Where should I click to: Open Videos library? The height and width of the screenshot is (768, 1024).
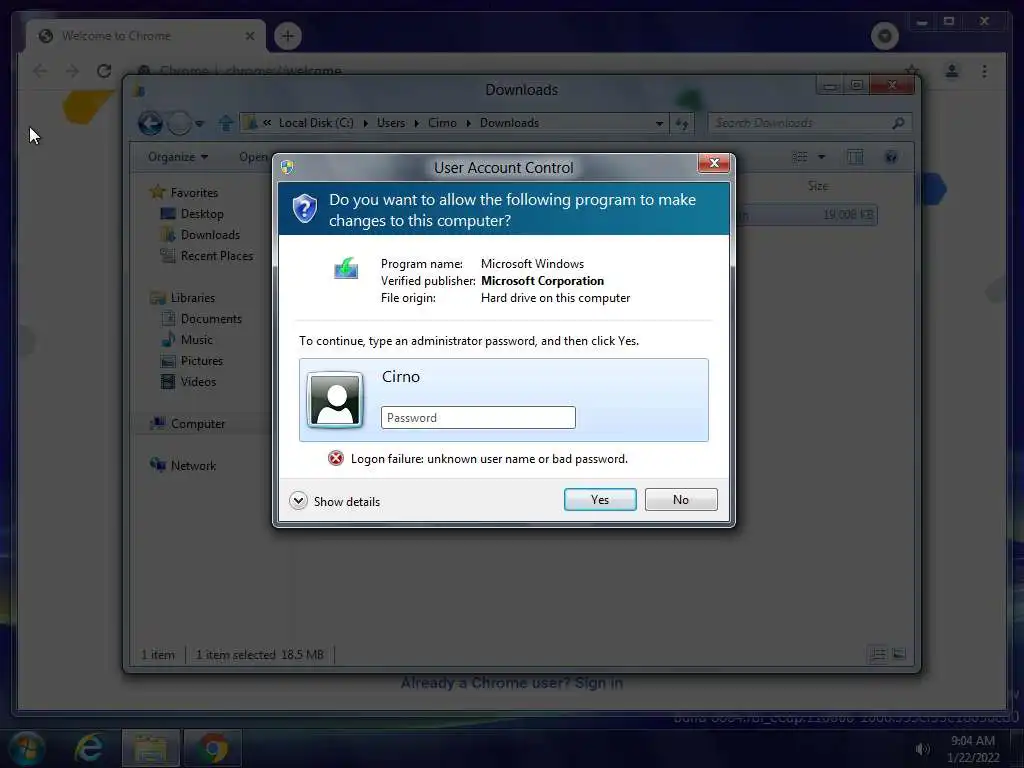tap(198, 382)
